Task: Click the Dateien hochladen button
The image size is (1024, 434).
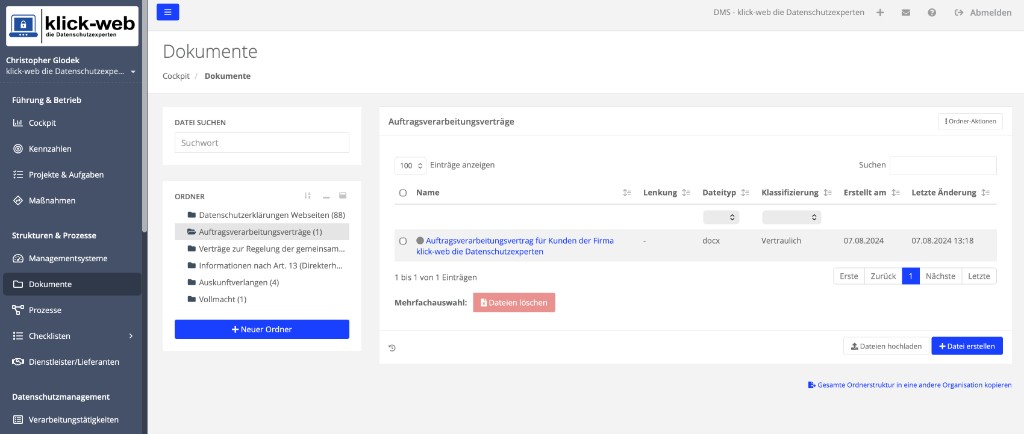Action: coord(886,346)
